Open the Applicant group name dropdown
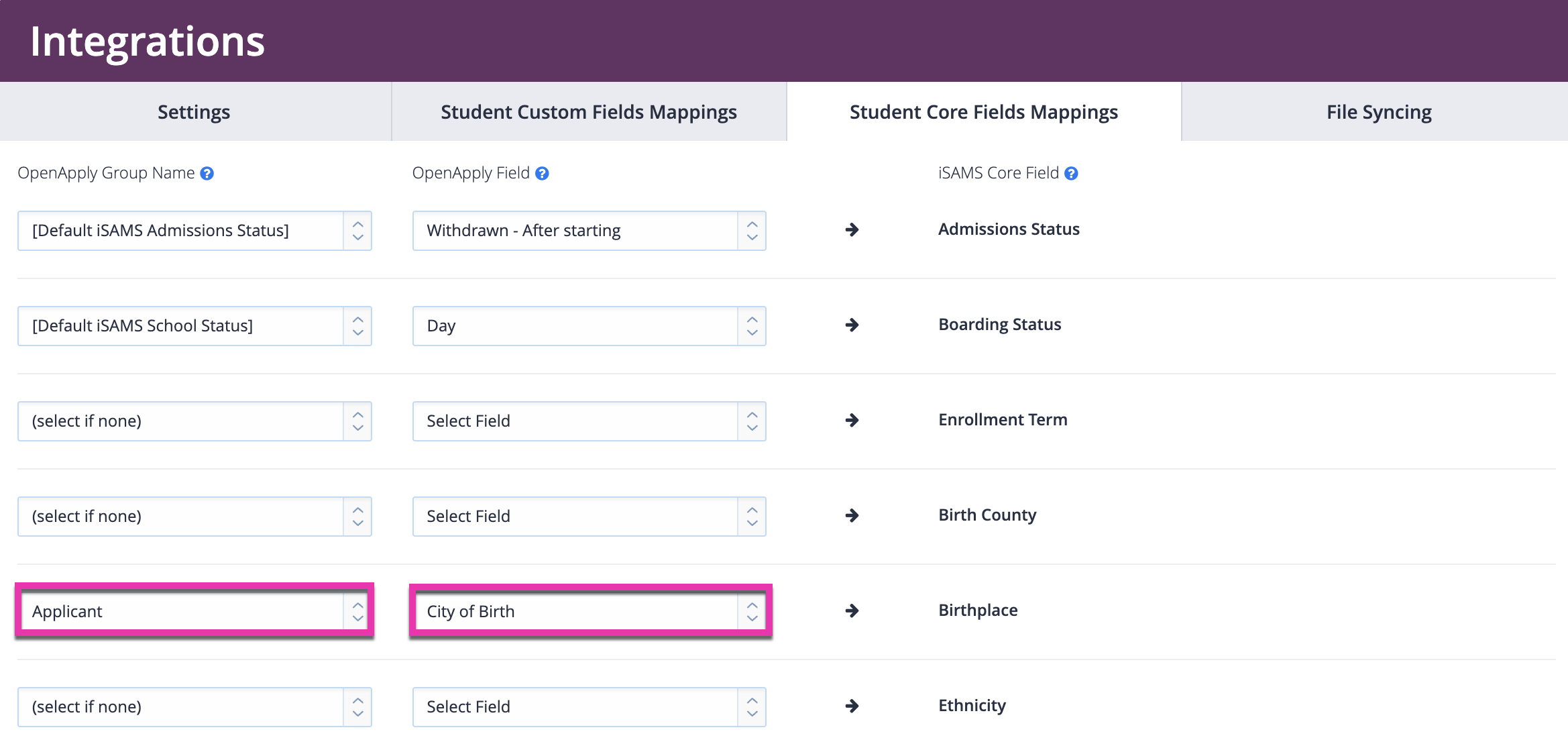Image resolution: width=1568 pixels, height=742 pixels. [x=194, y=611]
